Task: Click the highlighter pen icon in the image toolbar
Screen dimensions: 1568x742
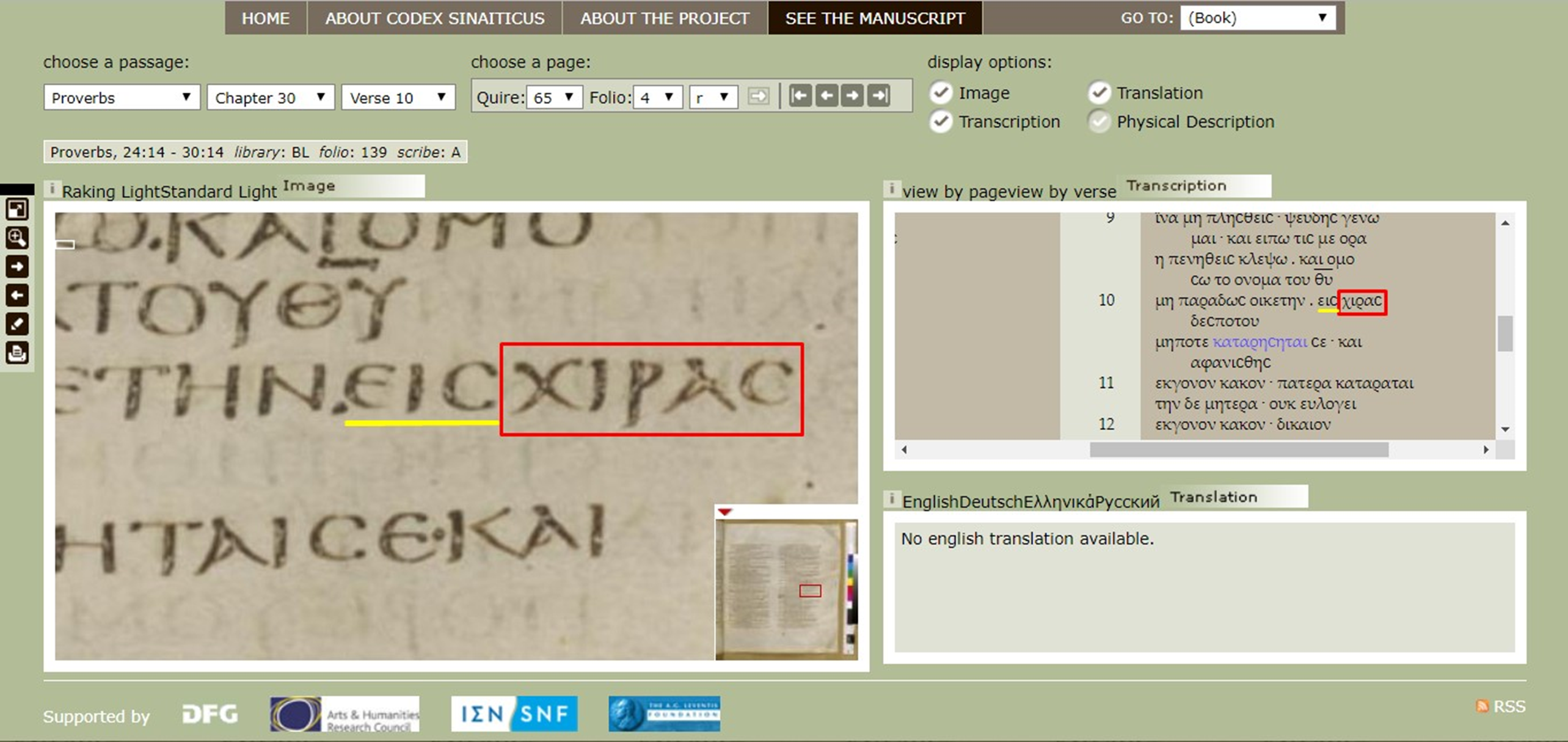Action: (17, 324)
